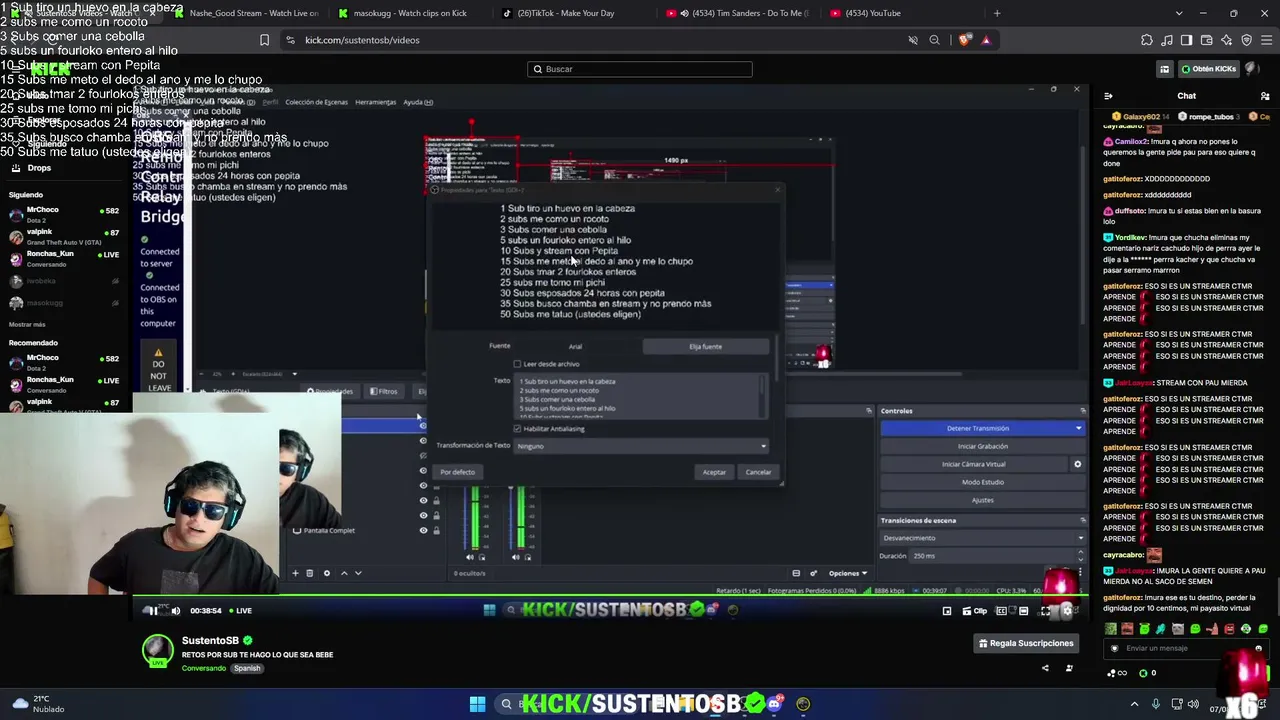This screenshot has height=720, width=1280.
Task: Open virtual camera gear settings in OBS
Action: 1077,464
